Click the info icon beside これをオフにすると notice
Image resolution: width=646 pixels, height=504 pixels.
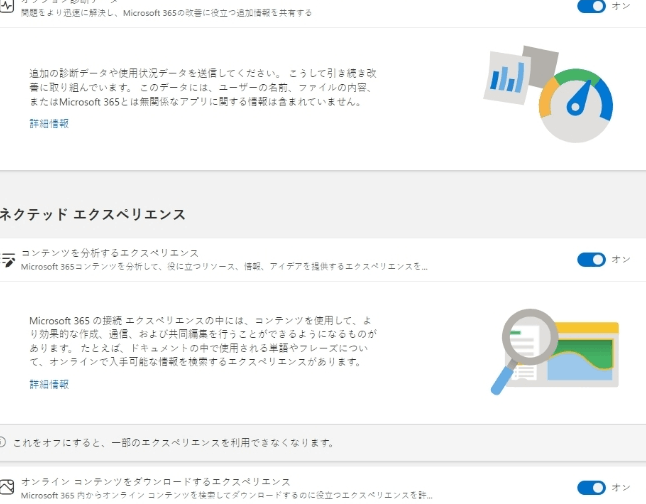2,442
